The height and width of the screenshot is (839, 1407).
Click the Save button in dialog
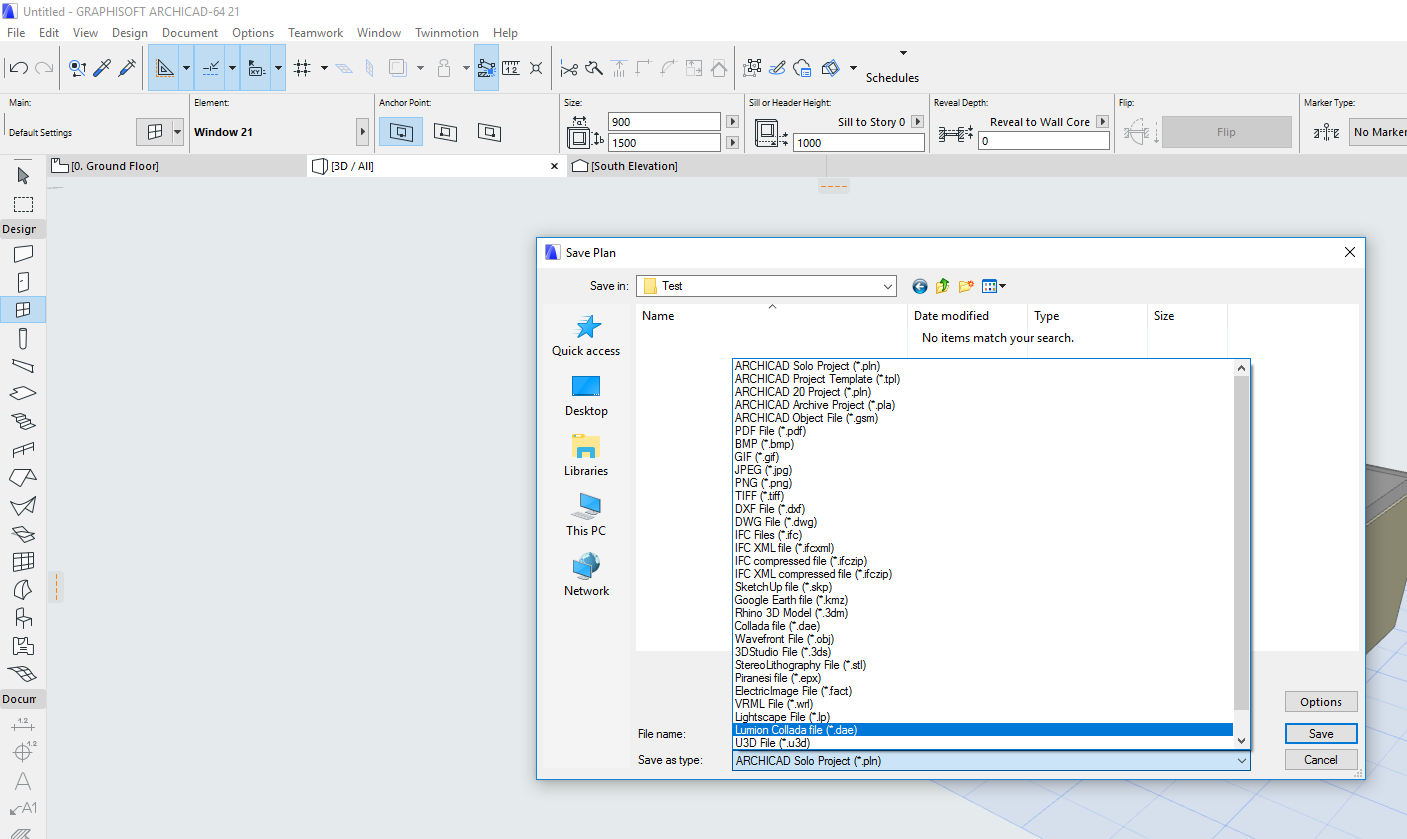1321,734
